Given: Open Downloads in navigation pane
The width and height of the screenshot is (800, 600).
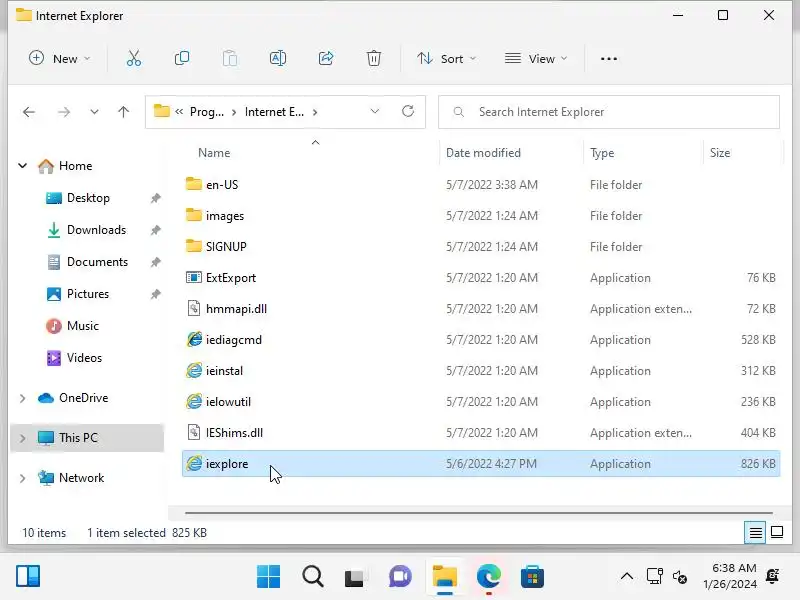Looking at the screenshot, I should tap(96, 230).
